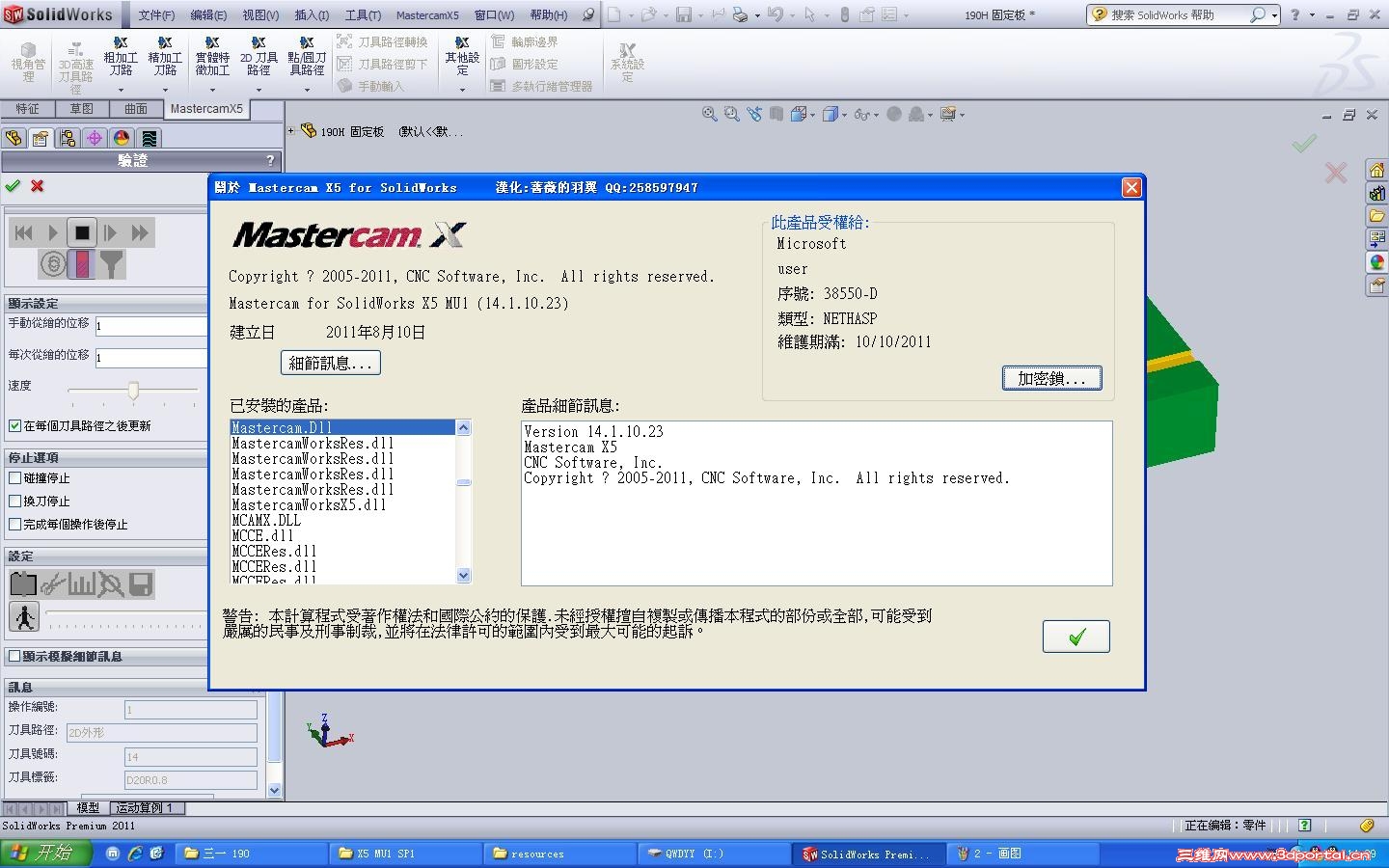Screen dimensions: 1389x868
Task: Open the rough machining toolpath (粗加工刀路) tool
Action: [121, 57]
